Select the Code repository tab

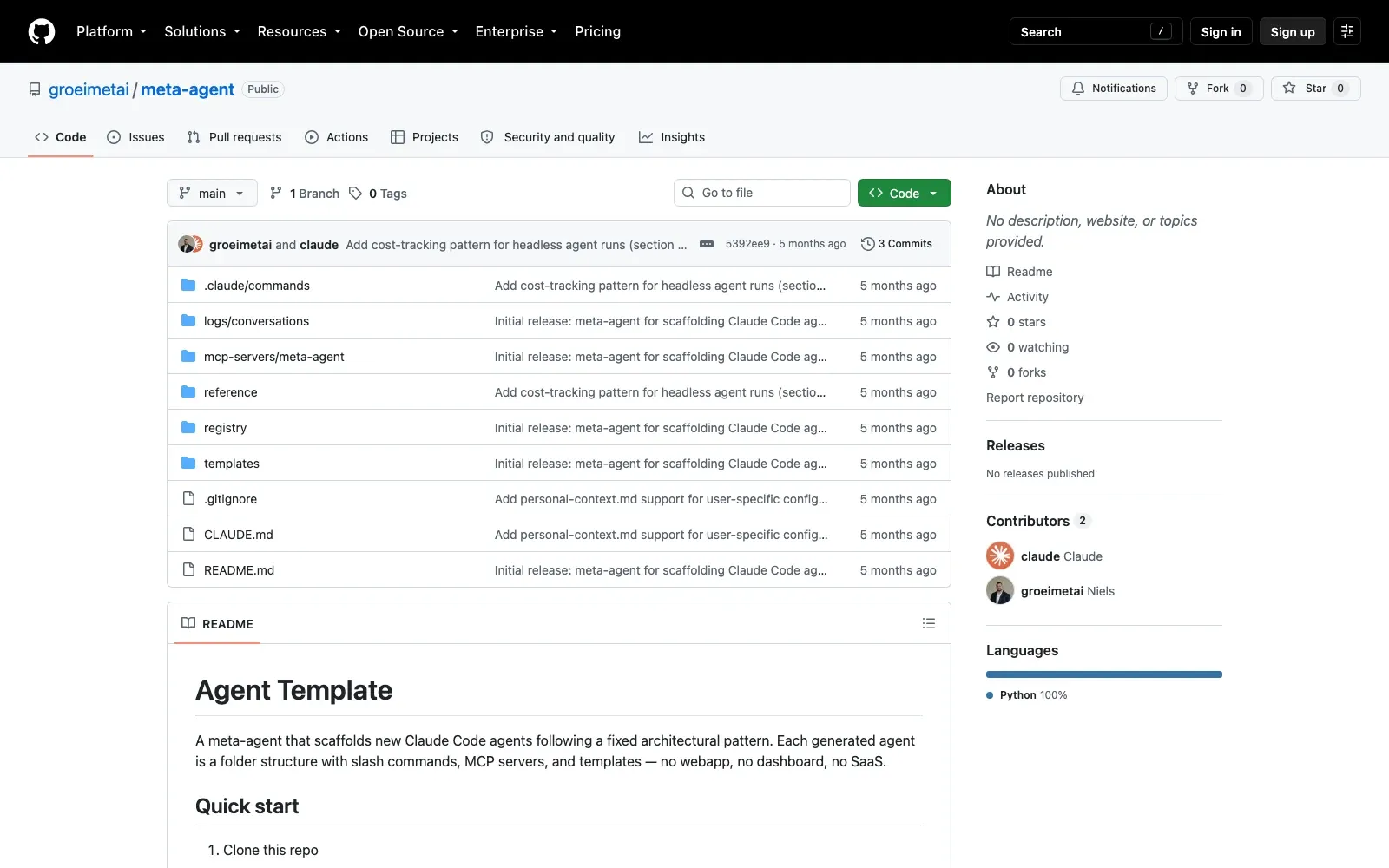(61, 137)
